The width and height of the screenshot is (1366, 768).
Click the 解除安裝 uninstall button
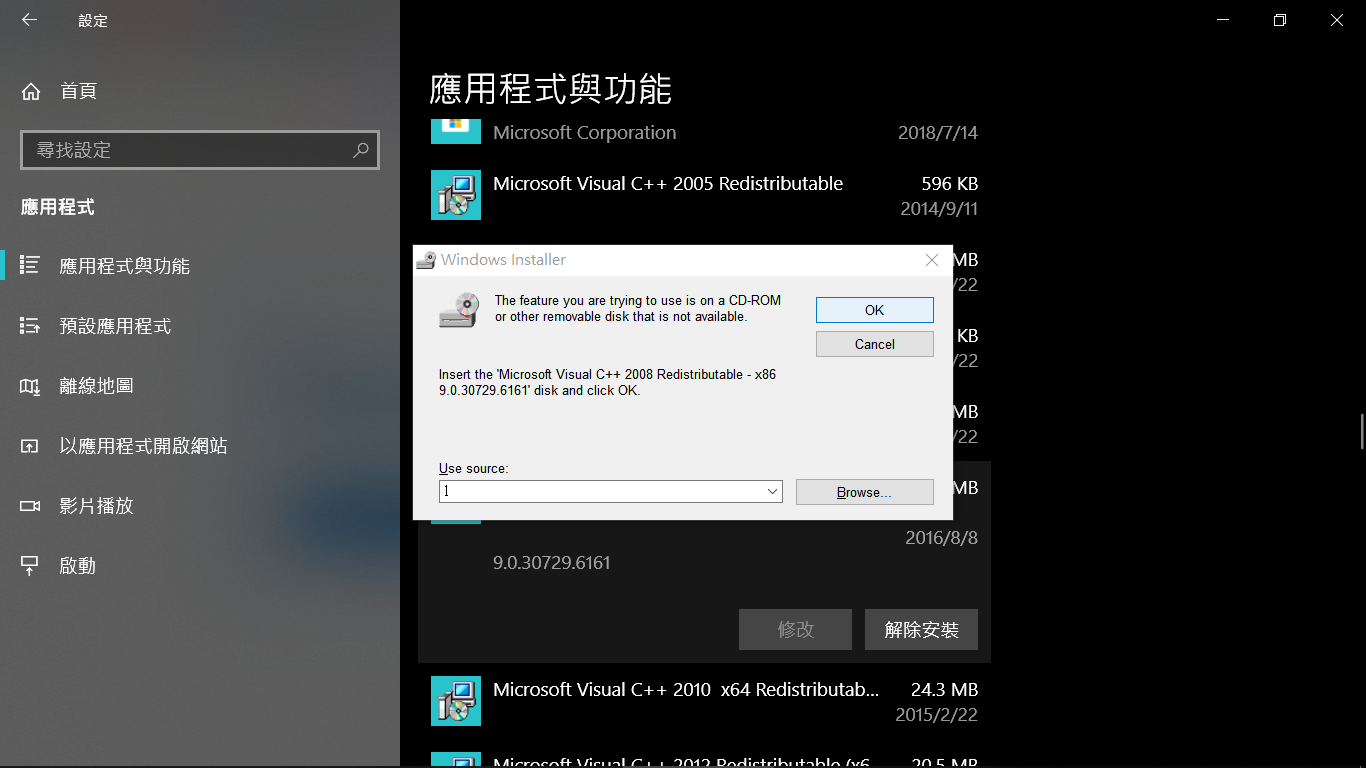tap(921, 630)
